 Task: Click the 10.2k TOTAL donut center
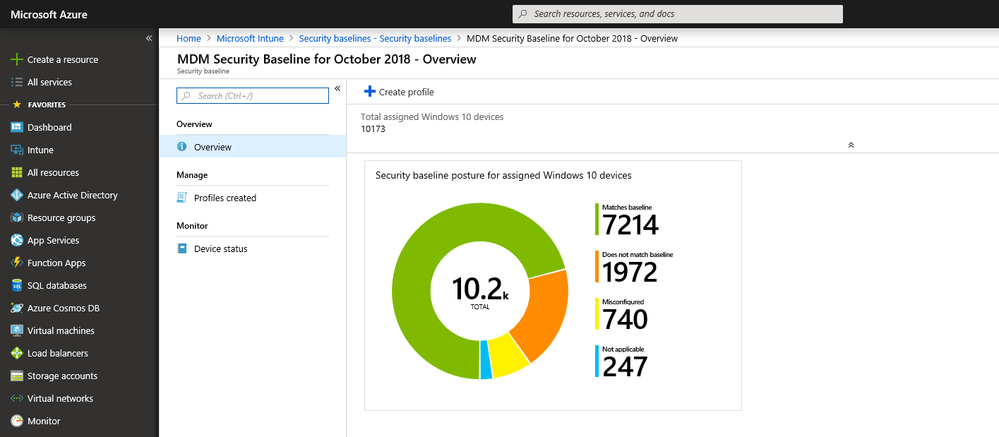tap(480, 292)
